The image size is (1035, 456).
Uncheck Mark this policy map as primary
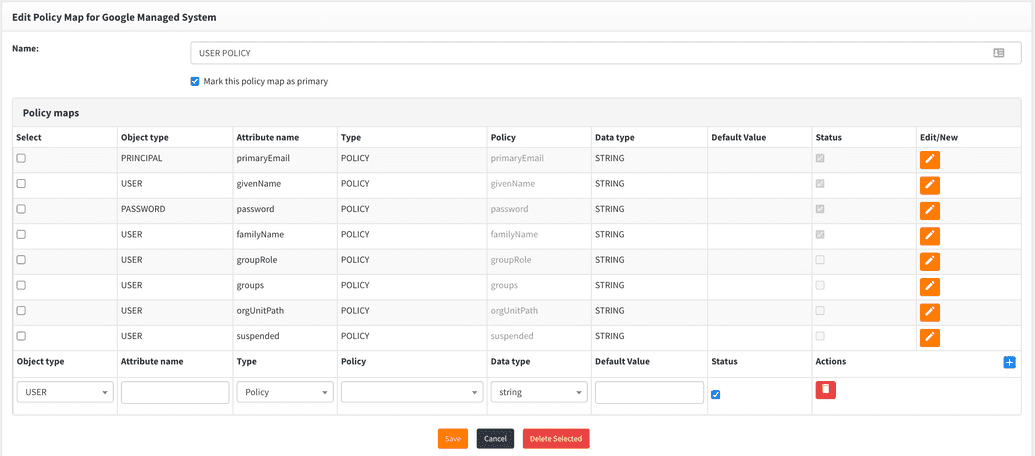pos(195,82)
